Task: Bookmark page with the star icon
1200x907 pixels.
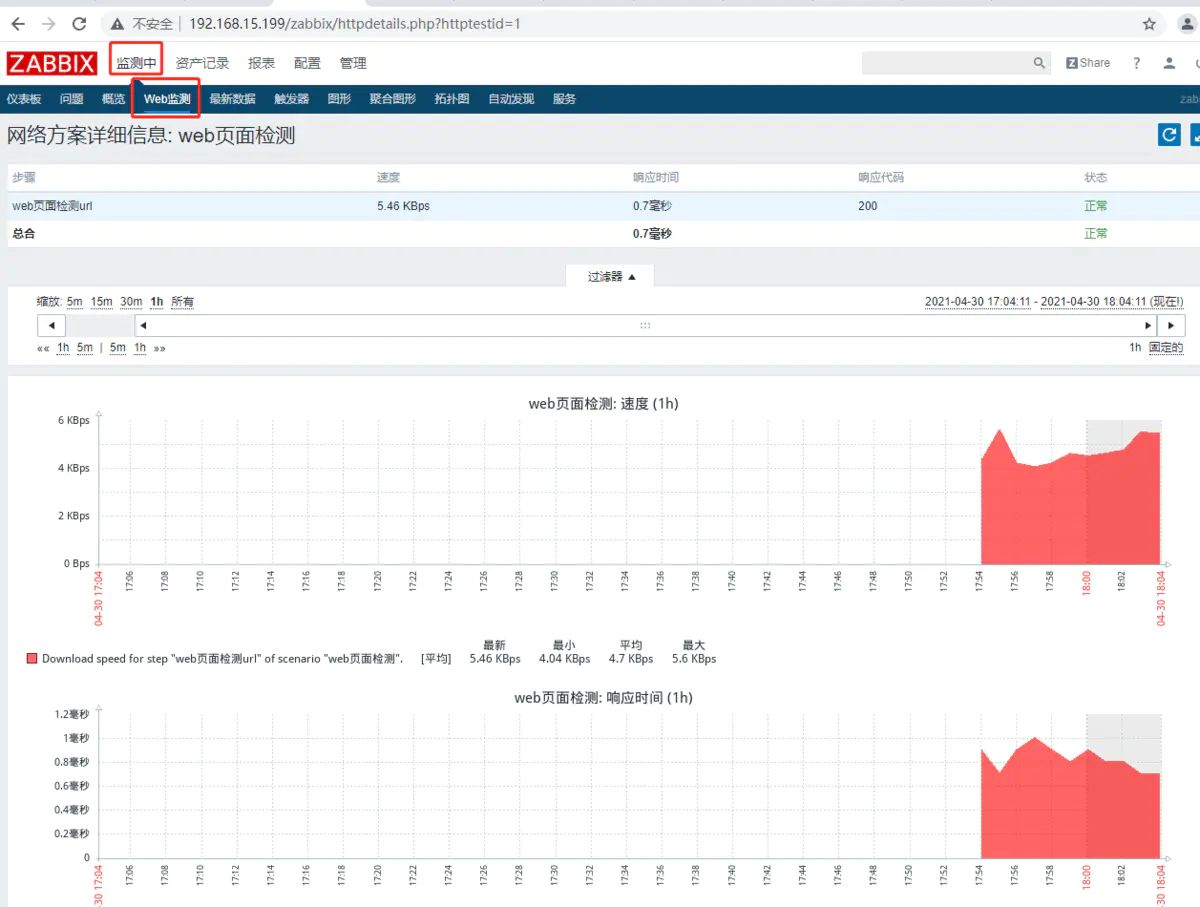Action: [1150, 23]
